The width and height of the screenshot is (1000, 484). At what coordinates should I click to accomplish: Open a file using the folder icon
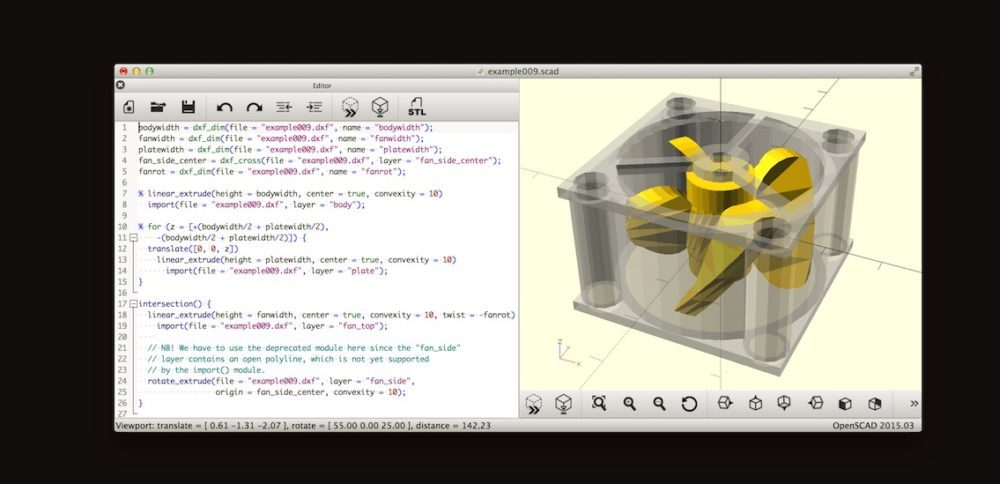point(157,106)
